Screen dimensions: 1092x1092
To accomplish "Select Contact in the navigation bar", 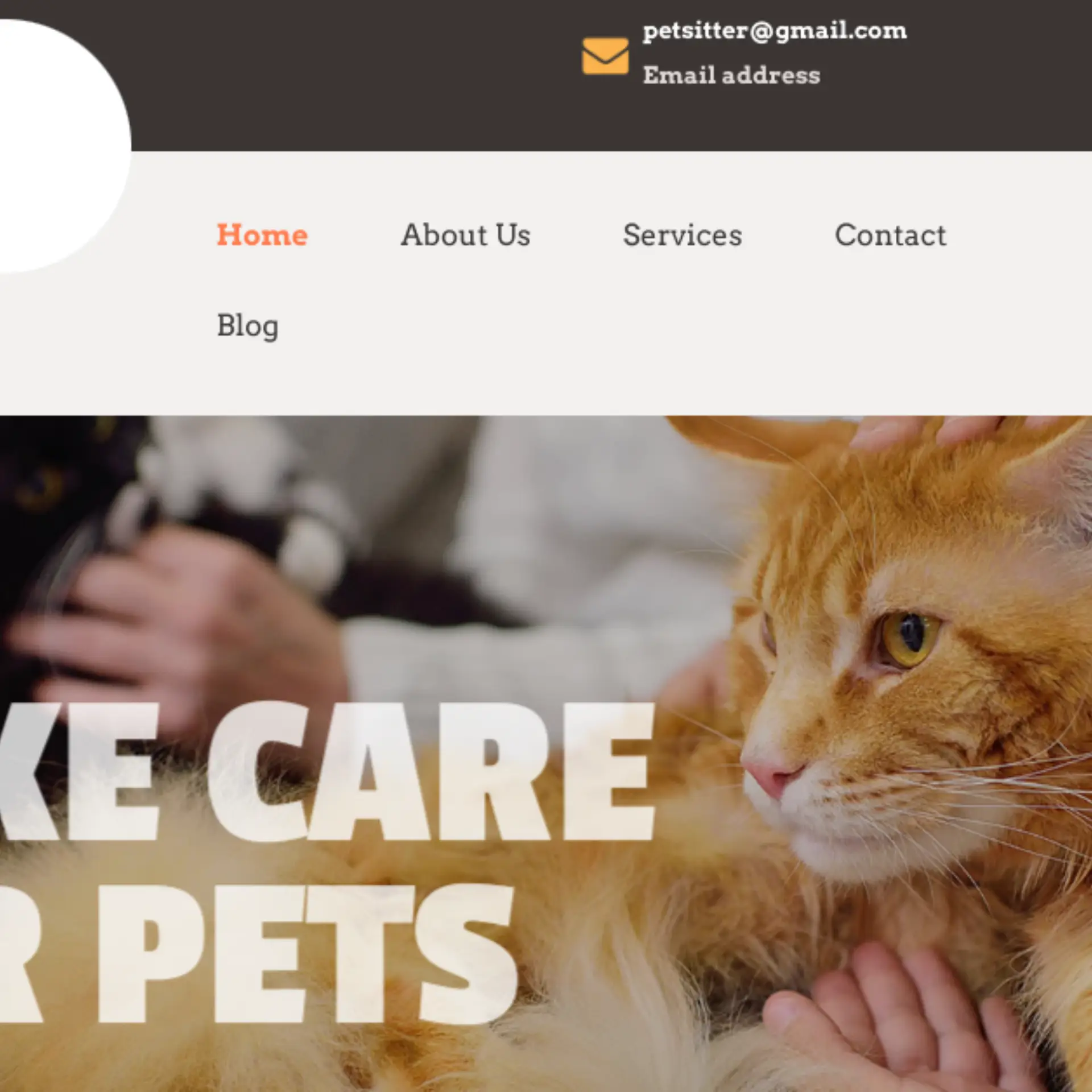I will click(891, 235).
